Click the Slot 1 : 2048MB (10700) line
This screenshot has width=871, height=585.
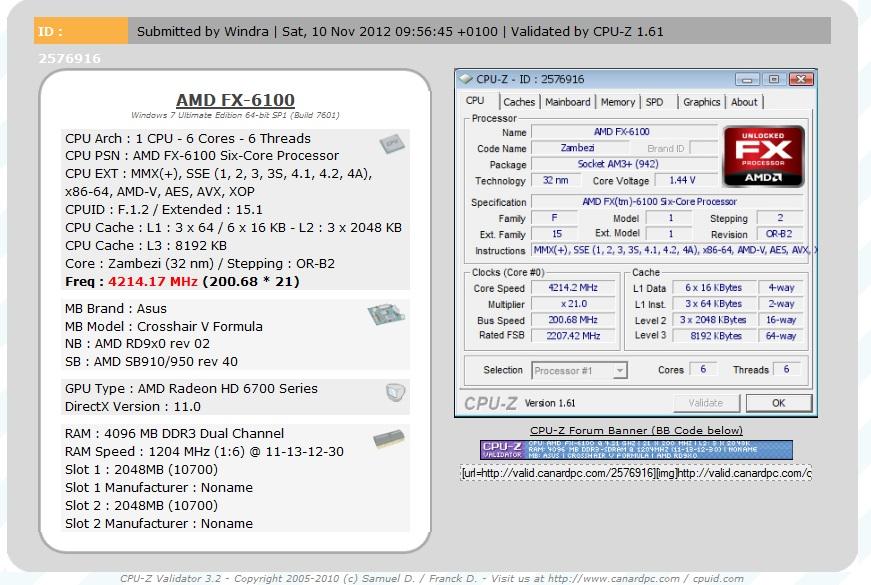[141, 469]
